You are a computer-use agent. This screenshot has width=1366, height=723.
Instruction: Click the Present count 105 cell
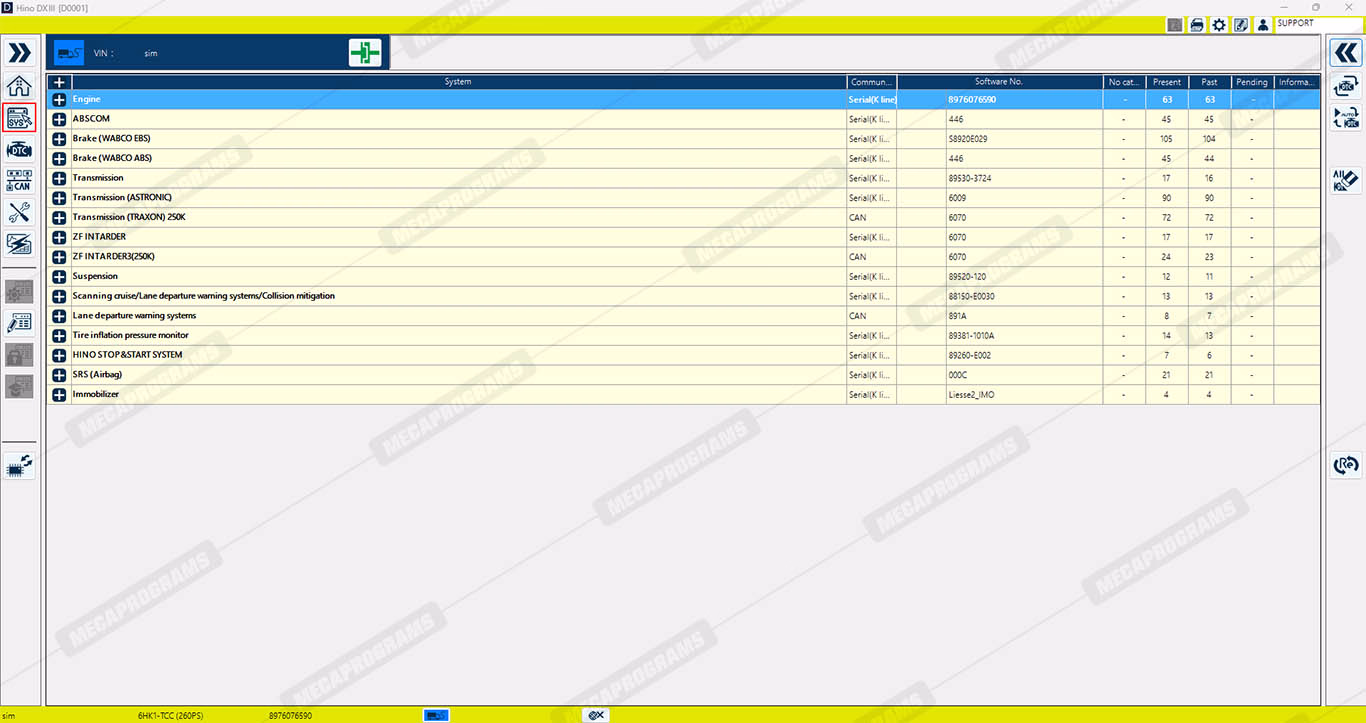coord(1166,139)
